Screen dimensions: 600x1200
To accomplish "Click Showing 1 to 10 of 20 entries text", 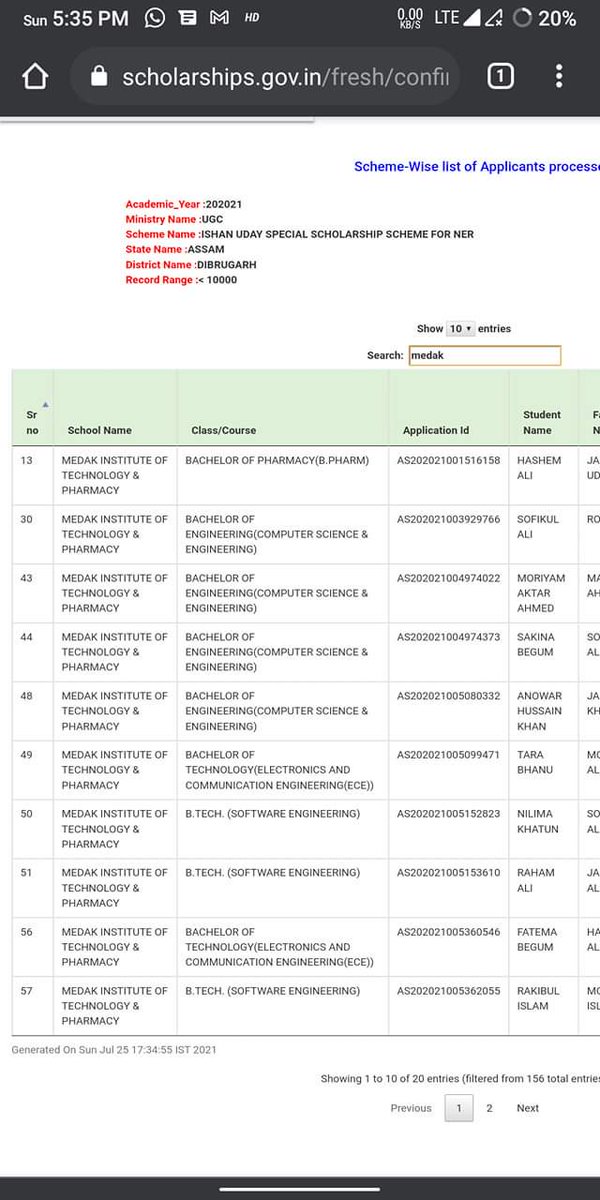I will pos(460,1079).
